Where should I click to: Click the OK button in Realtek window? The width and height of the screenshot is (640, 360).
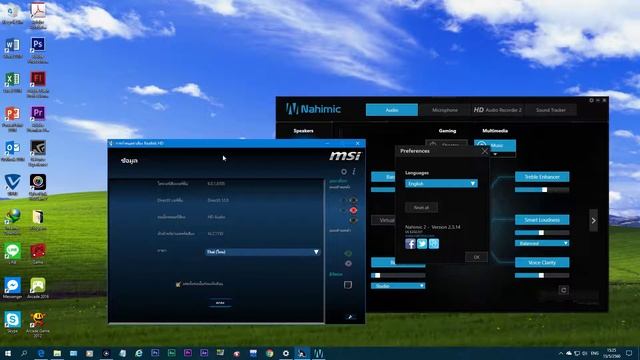tap(220, 303)
